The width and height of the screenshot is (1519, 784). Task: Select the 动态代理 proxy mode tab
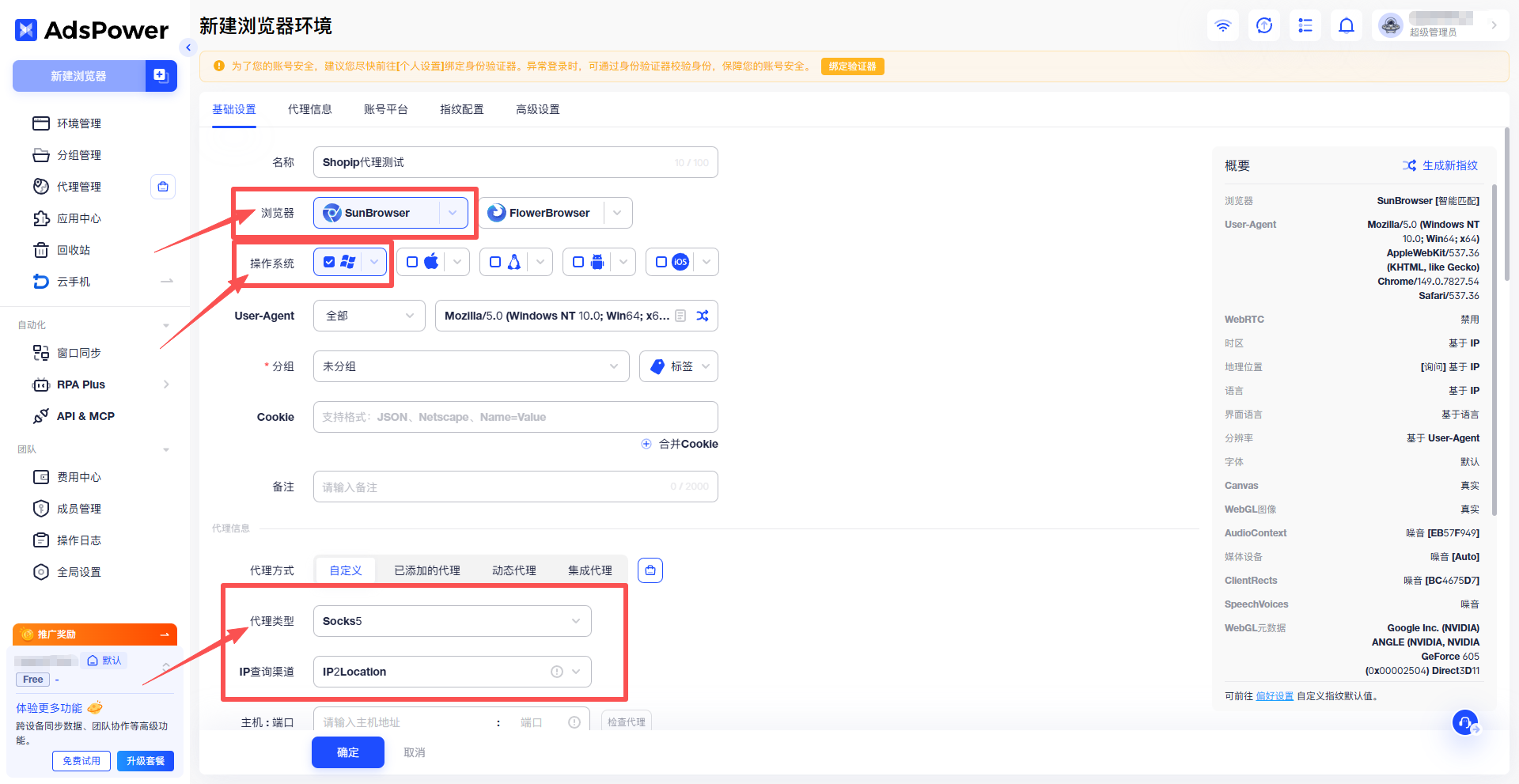pos(514,570)
